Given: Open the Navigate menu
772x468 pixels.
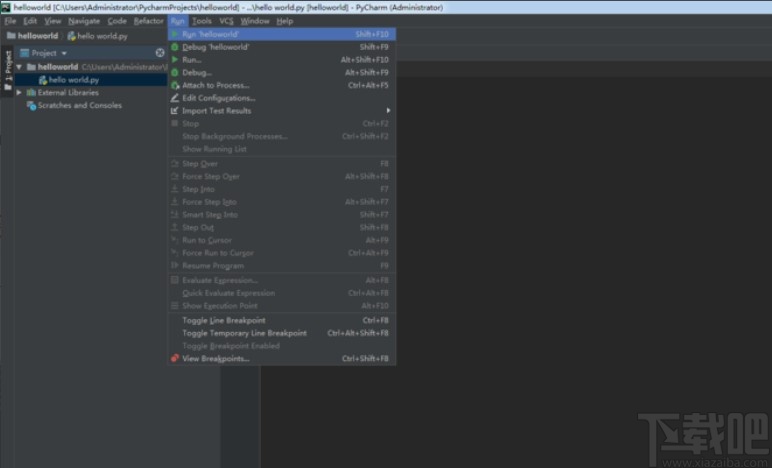Looking at the screenshot, I should click(x=84, y=21).
